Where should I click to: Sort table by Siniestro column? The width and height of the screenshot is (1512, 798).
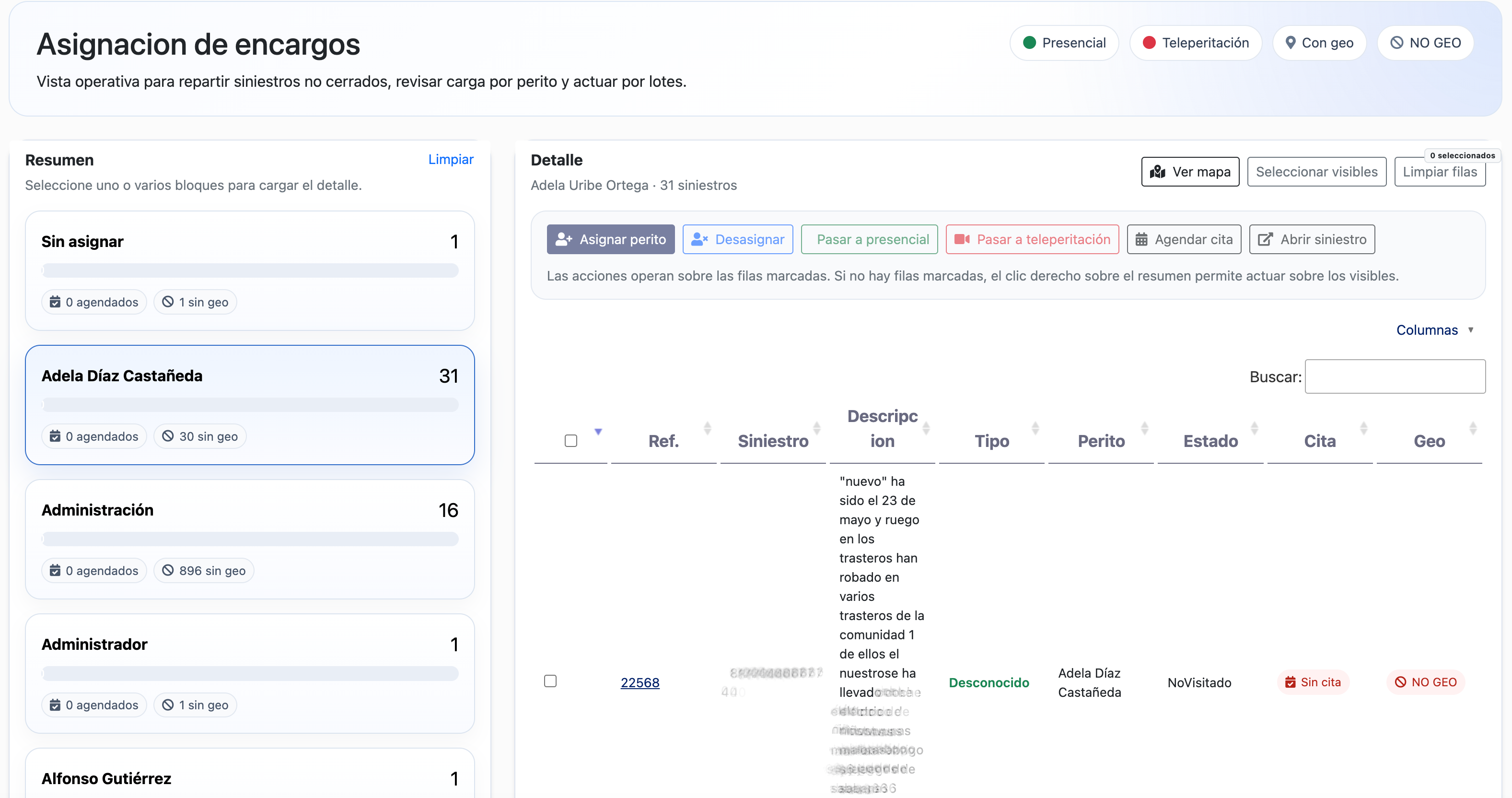click(772, 441)
